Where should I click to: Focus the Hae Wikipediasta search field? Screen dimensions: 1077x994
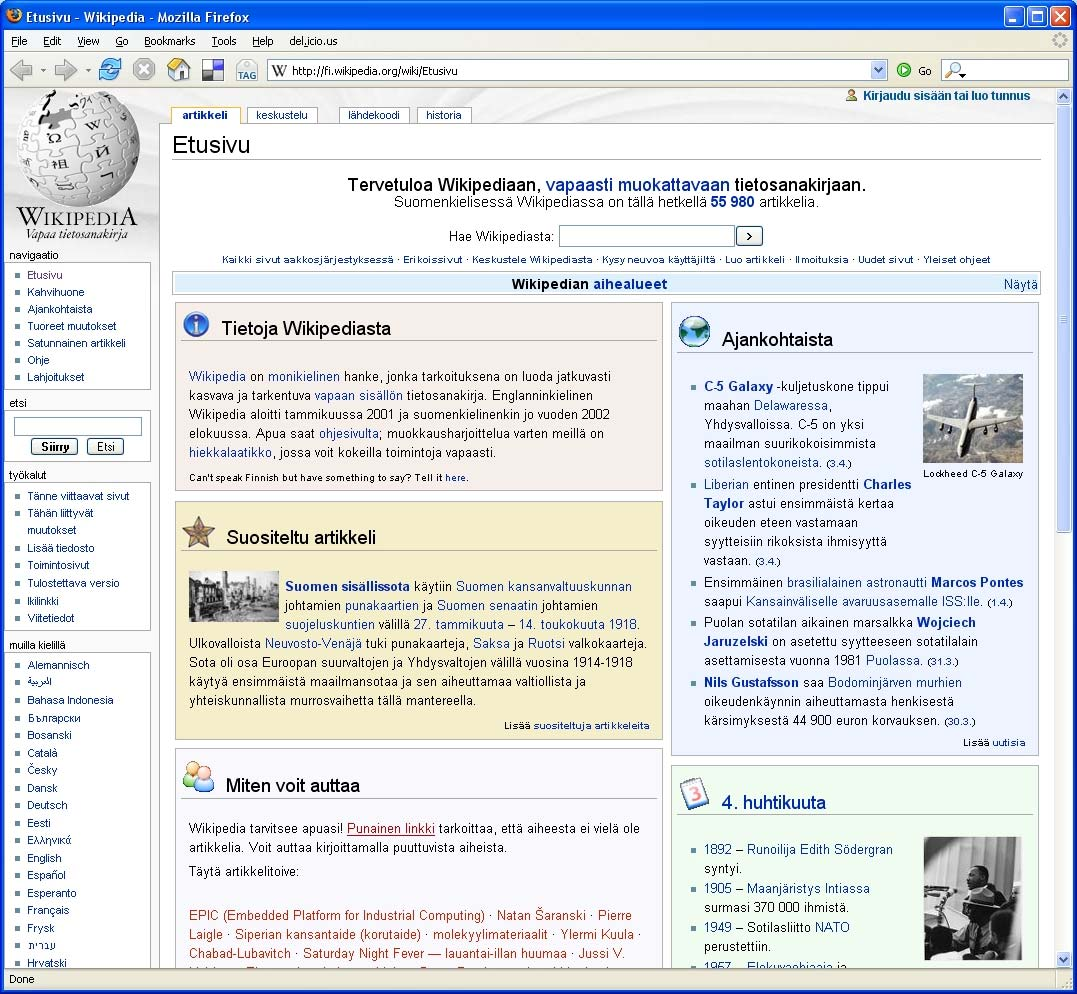point(646,236)
